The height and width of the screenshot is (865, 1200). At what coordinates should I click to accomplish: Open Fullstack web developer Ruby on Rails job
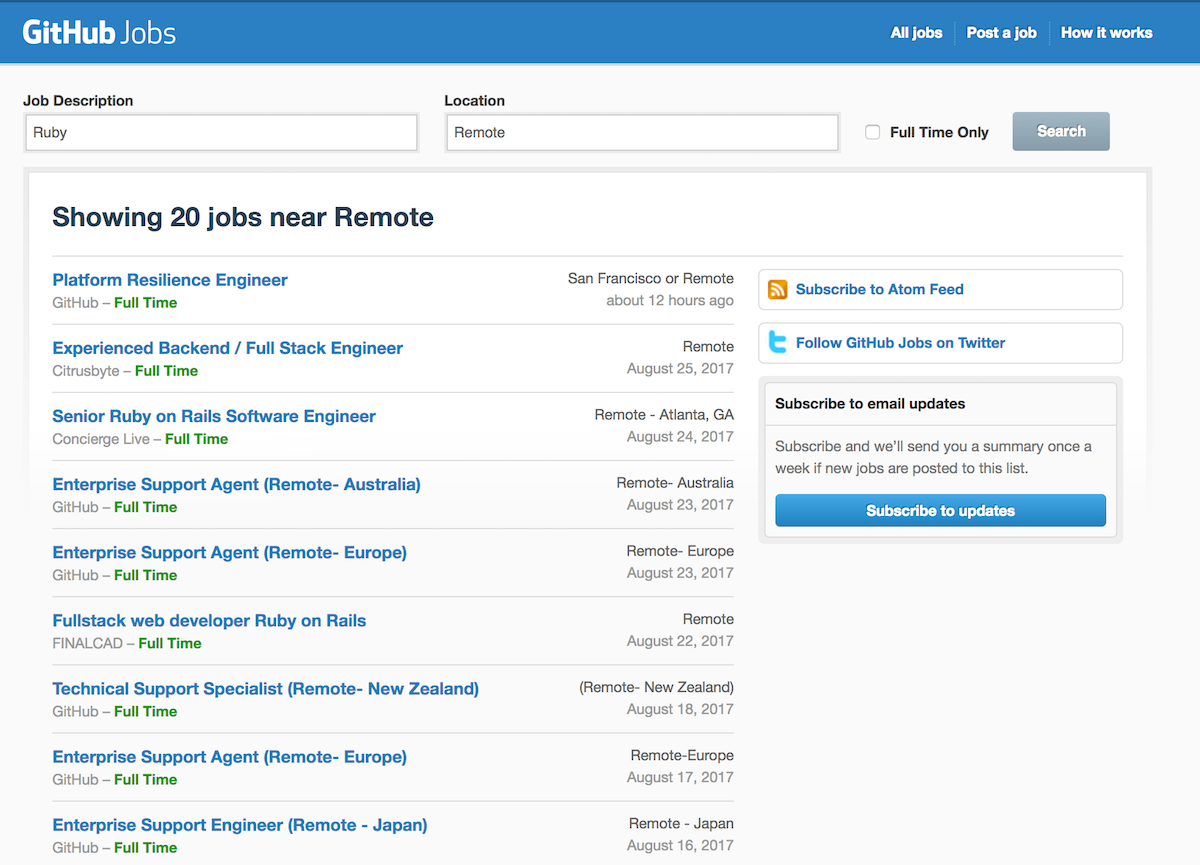click(209, 620)
